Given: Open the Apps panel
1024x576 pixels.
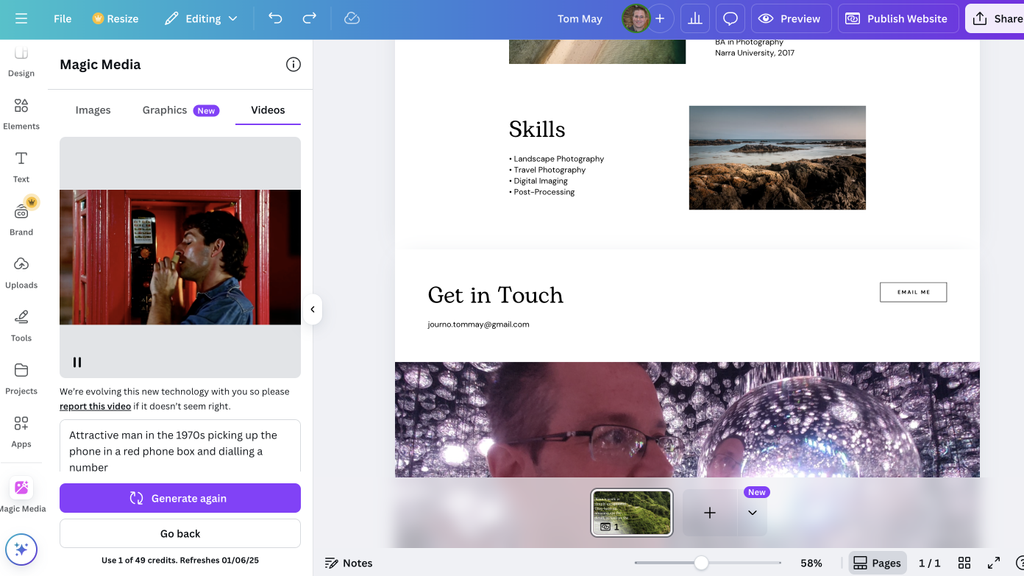Looking at the screenshot, I should pos(20,430).
